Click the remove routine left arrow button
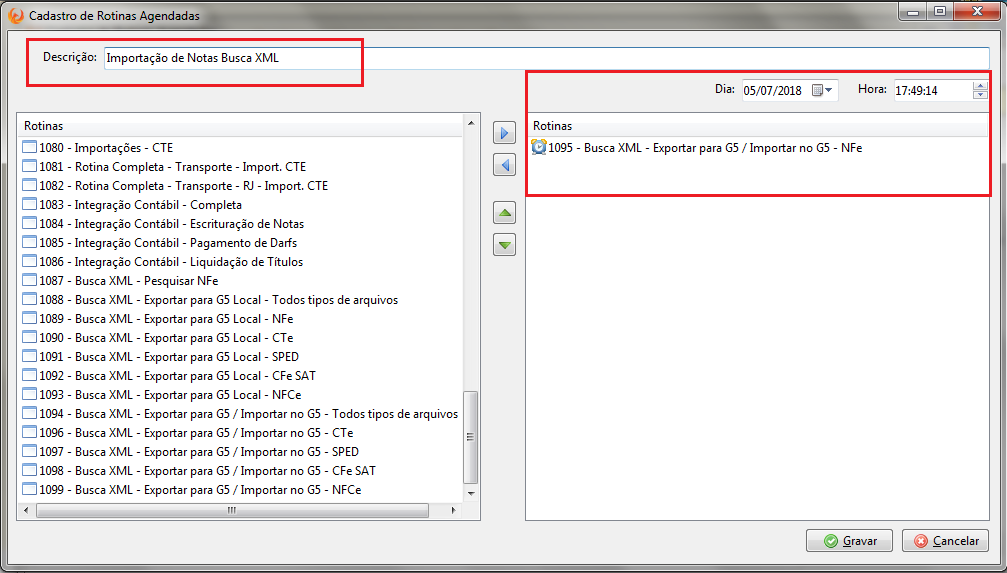The height and width of the screenshot is (573, 1007). point(504,165)
